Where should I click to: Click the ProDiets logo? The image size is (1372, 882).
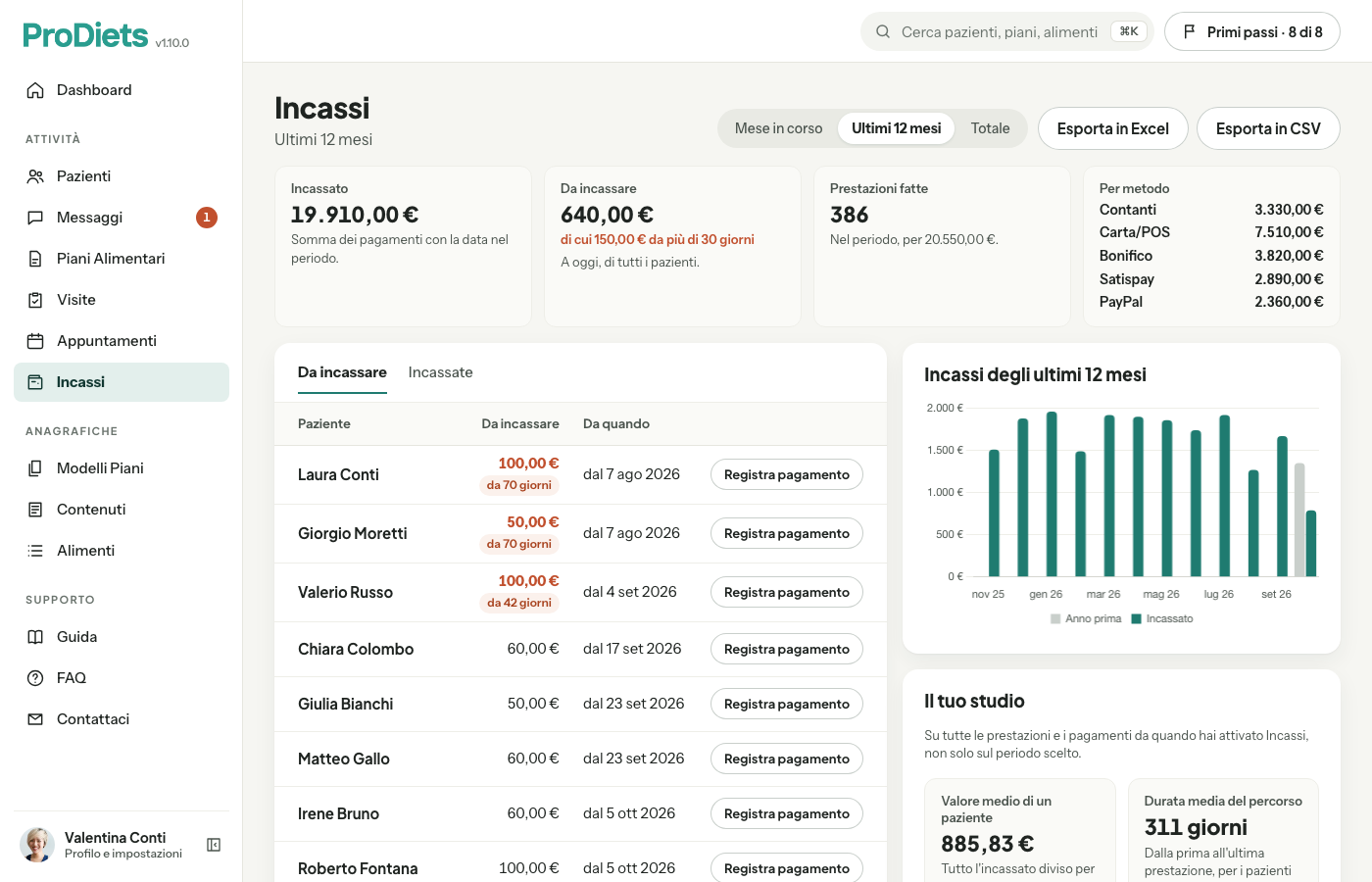(85, 35)
